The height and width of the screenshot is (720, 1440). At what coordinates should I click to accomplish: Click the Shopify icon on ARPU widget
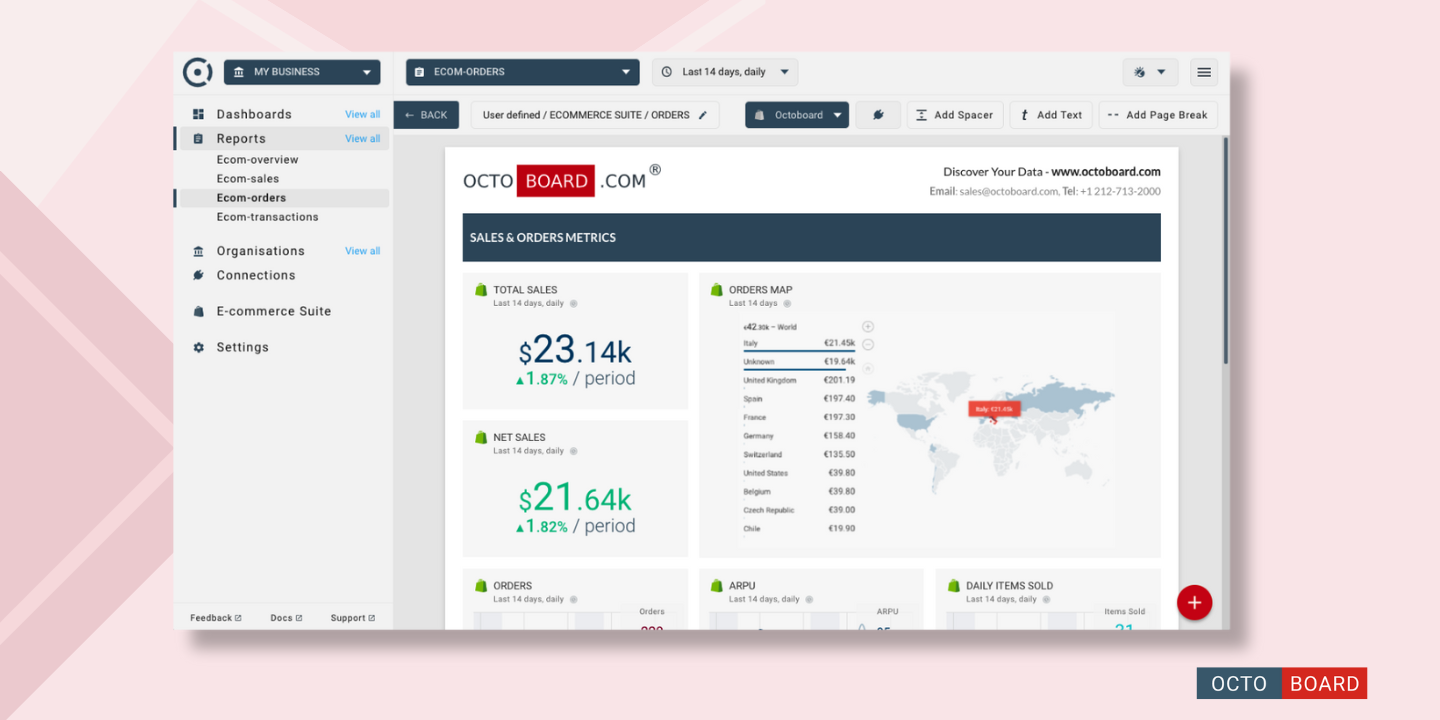[x=716, y=586]
